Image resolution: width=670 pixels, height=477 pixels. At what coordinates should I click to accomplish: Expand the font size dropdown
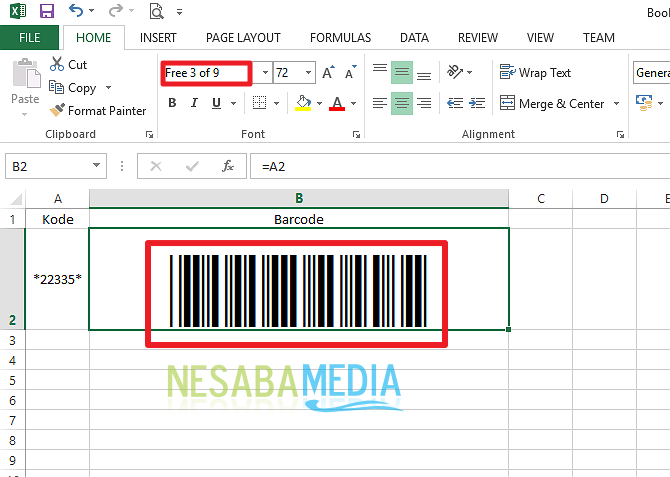(x=309, y=73)
